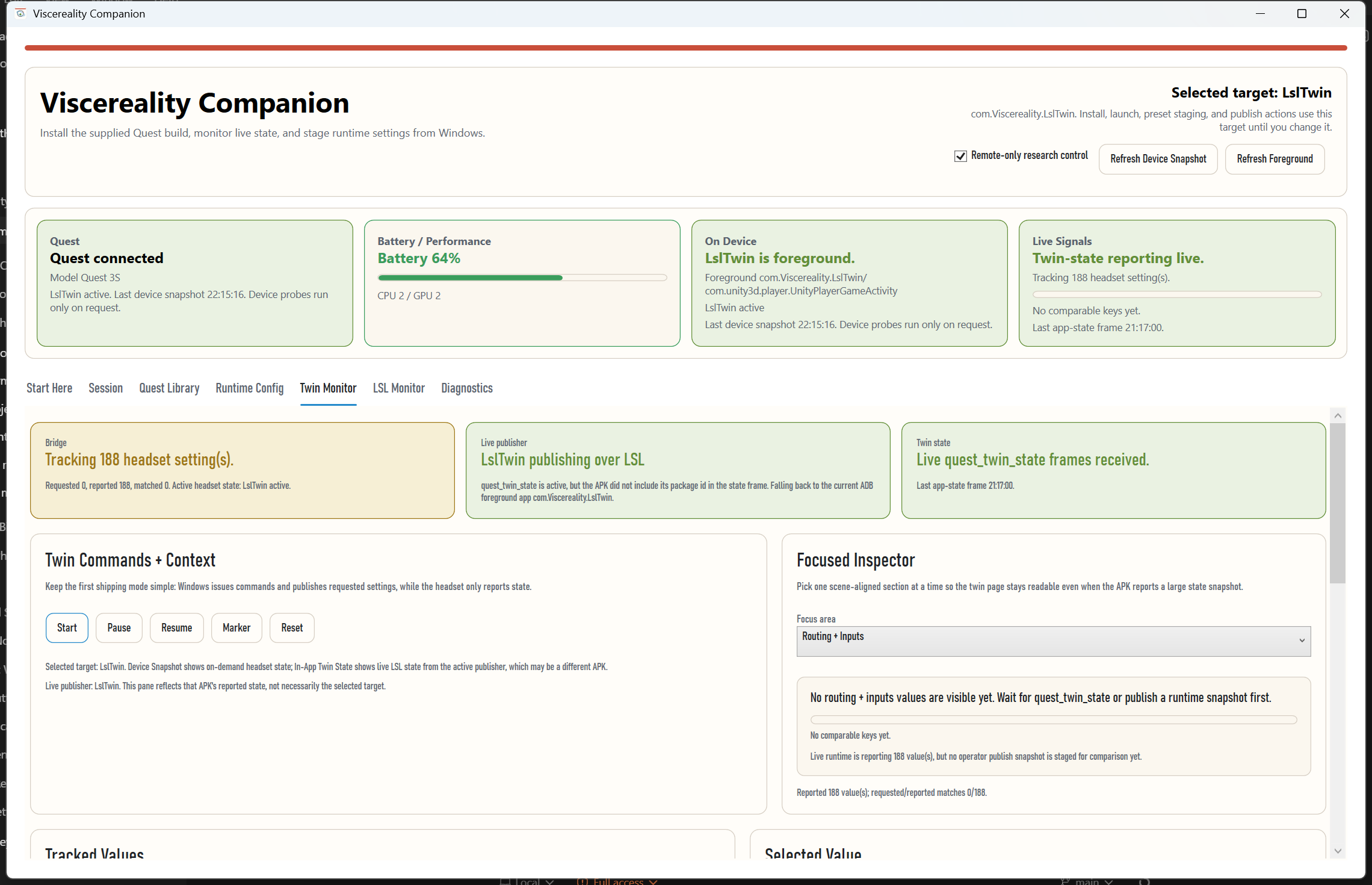This screenshot has width=1372, height=885.
Task: Click the Live Signals comparison progress bar
Action: coord(1177,294)
